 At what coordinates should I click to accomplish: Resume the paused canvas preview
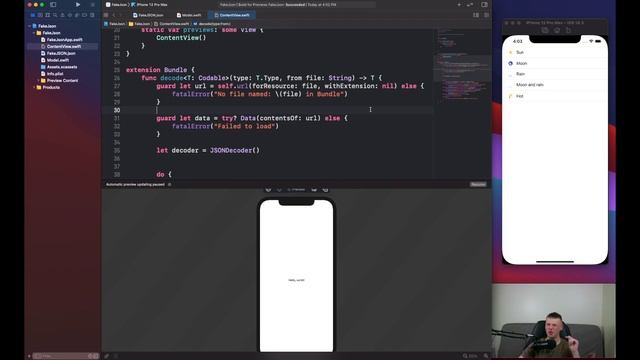478,184
